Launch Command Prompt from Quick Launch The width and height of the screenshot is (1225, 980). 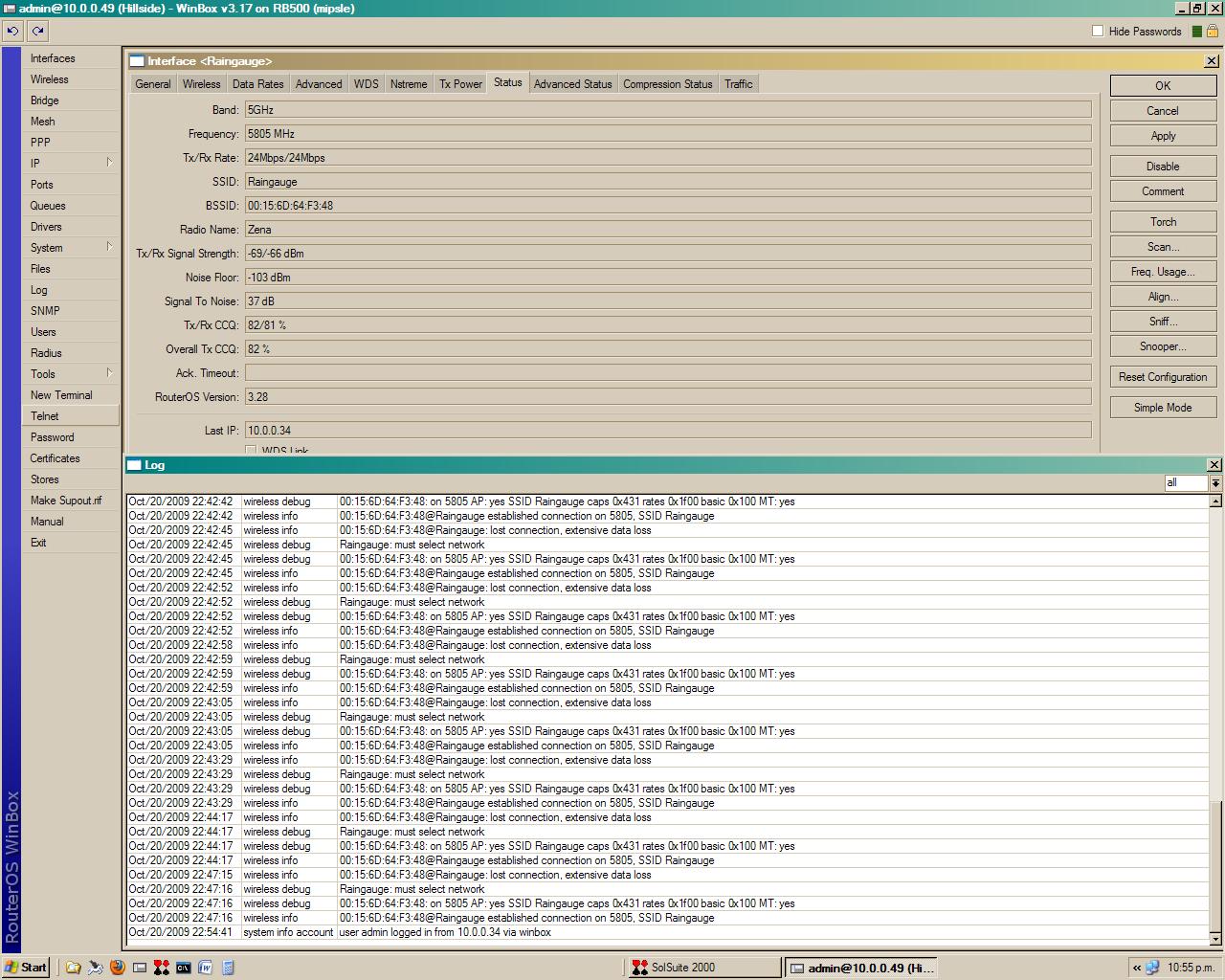pos(184,968)
